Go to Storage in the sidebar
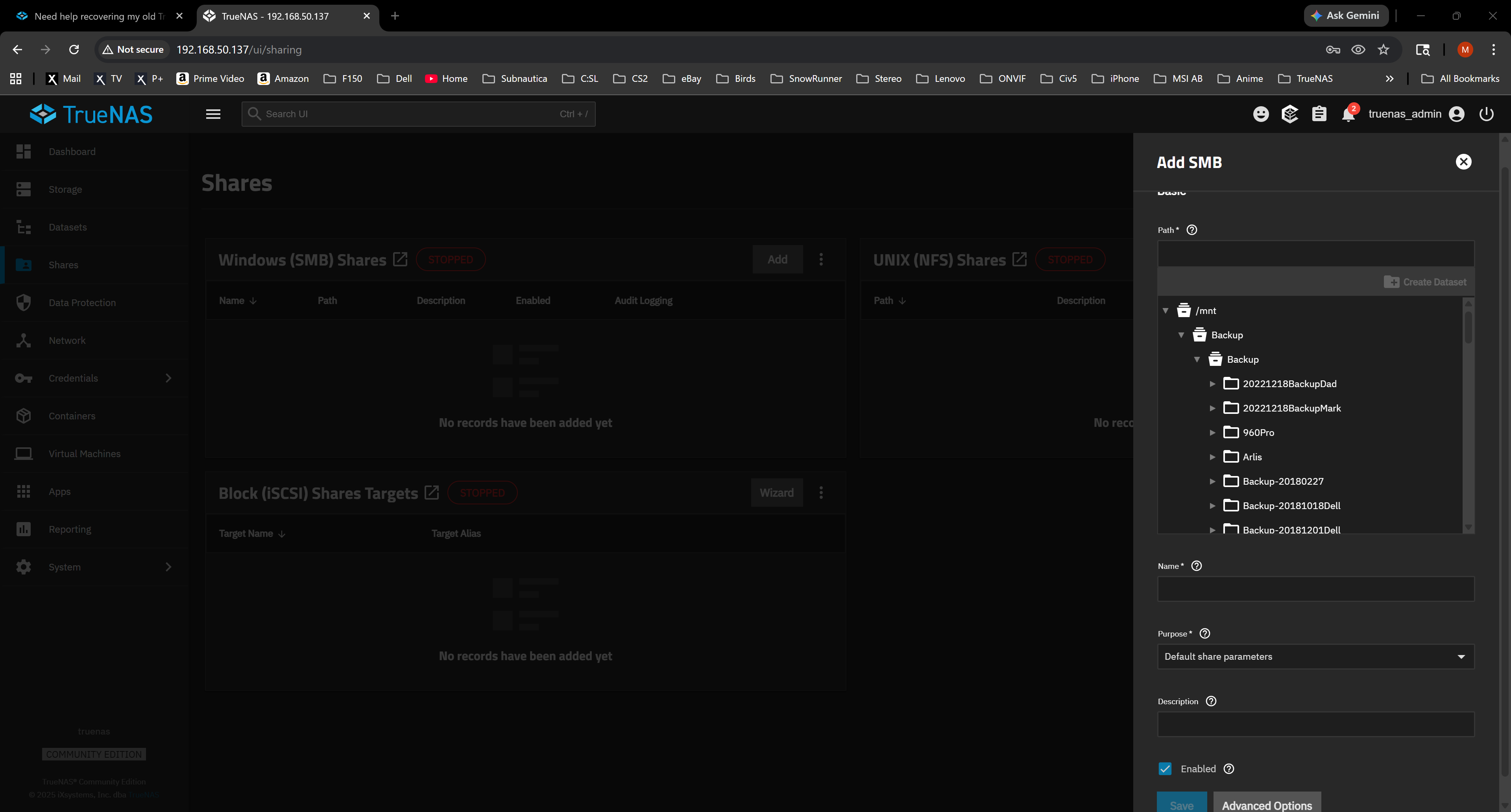 tap(94, 189)
